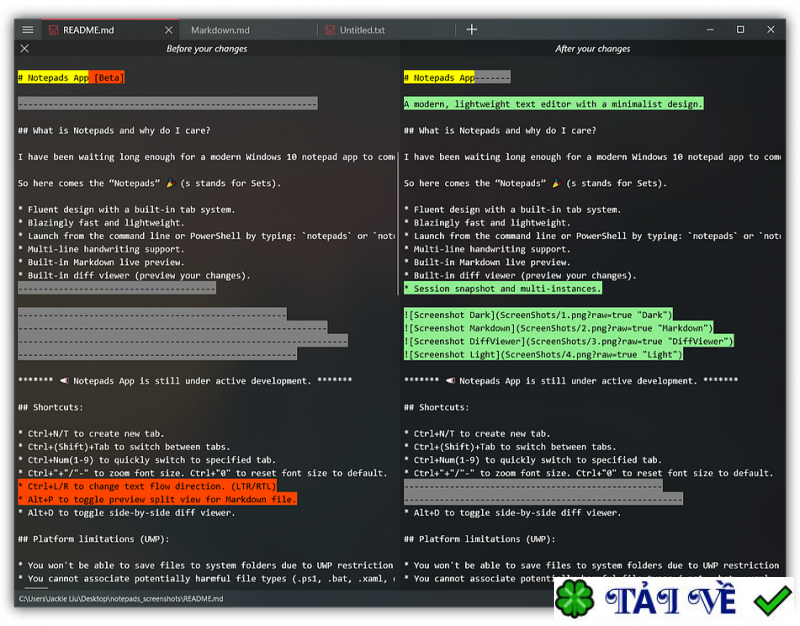Maximize the Notepads window
The height and width of the screenshot is (626, 800).
pos(740,30)
